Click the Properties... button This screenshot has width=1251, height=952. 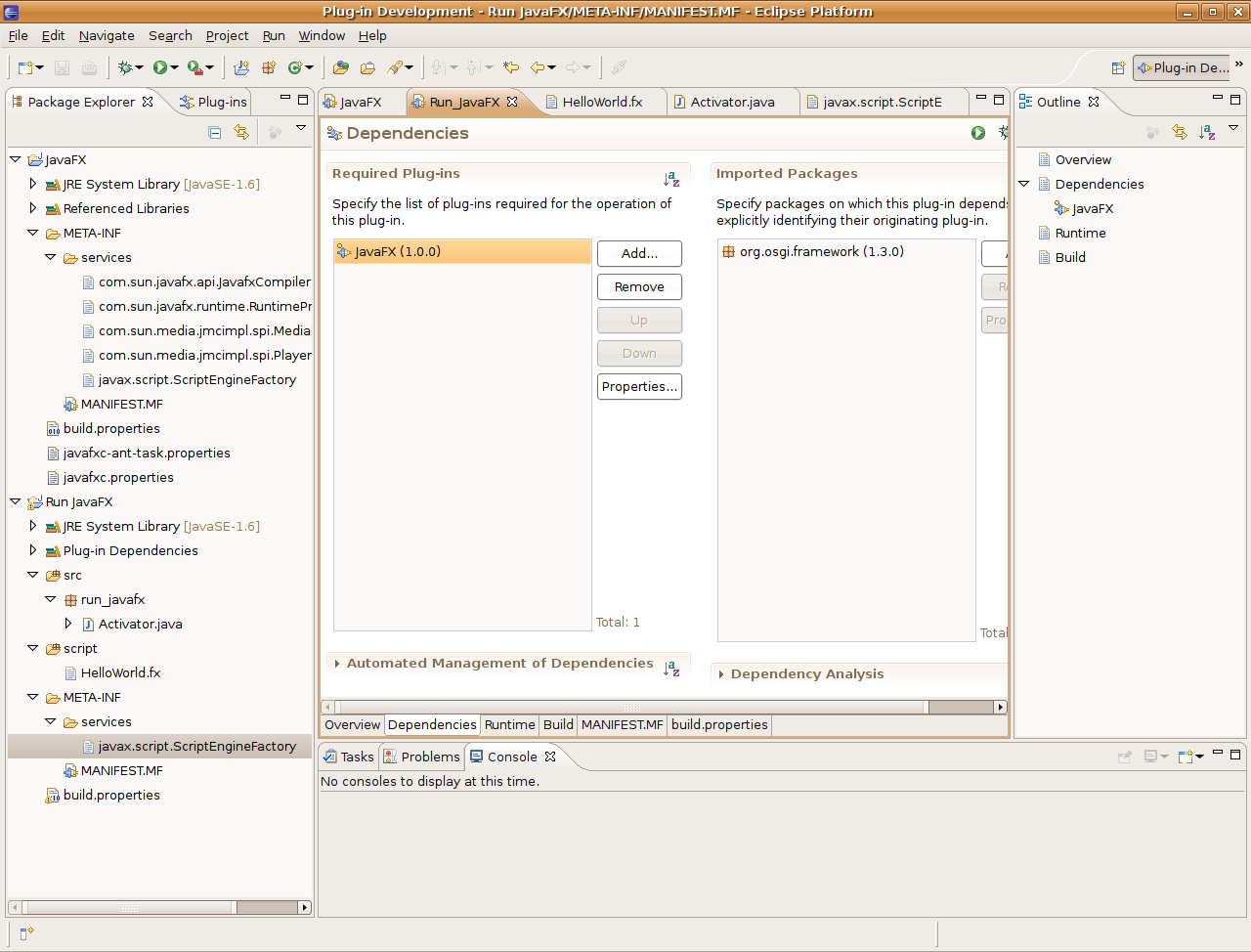639,386
